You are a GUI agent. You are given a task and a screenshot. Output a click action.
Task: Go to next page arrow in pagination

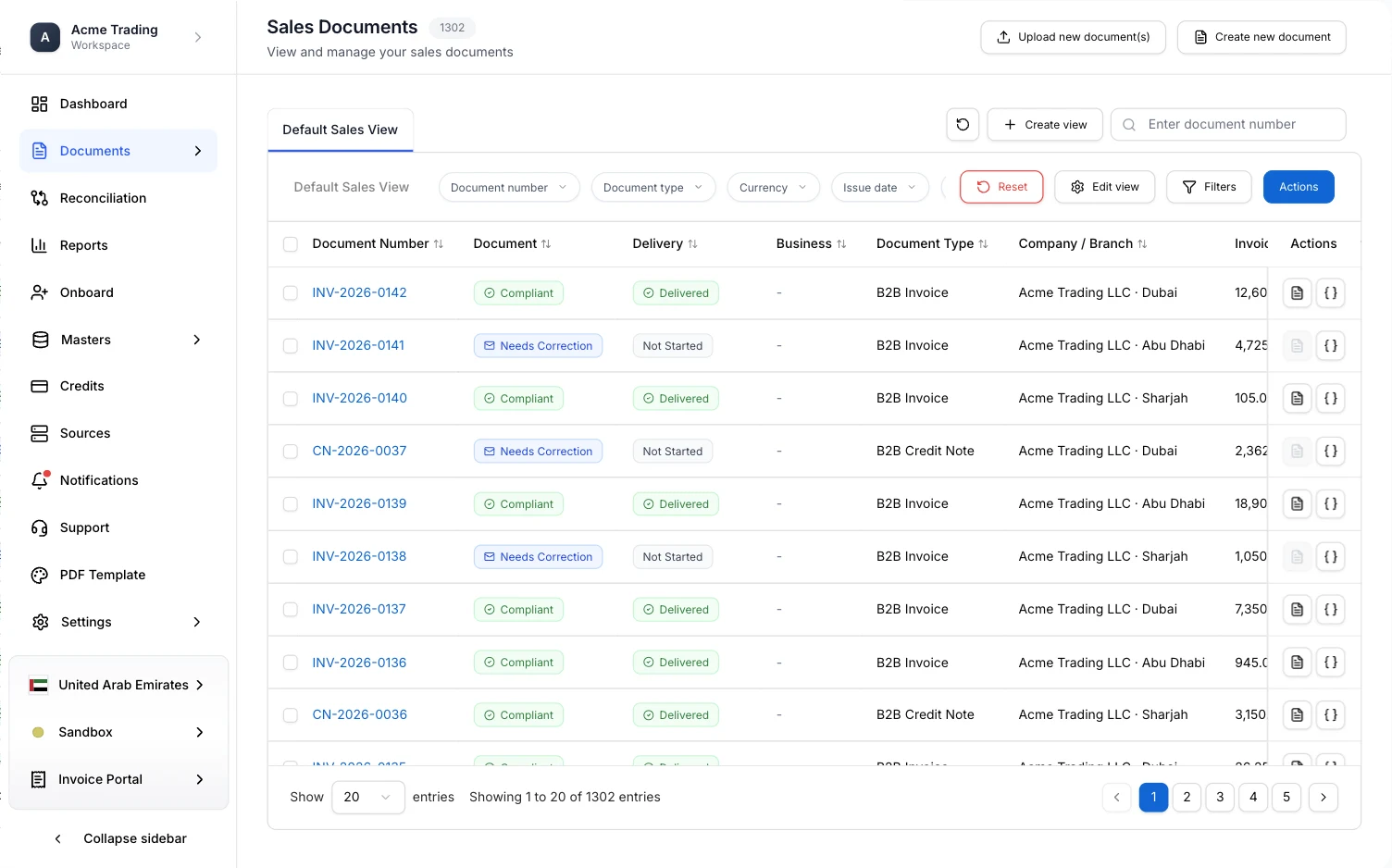tap(1324, 798)
